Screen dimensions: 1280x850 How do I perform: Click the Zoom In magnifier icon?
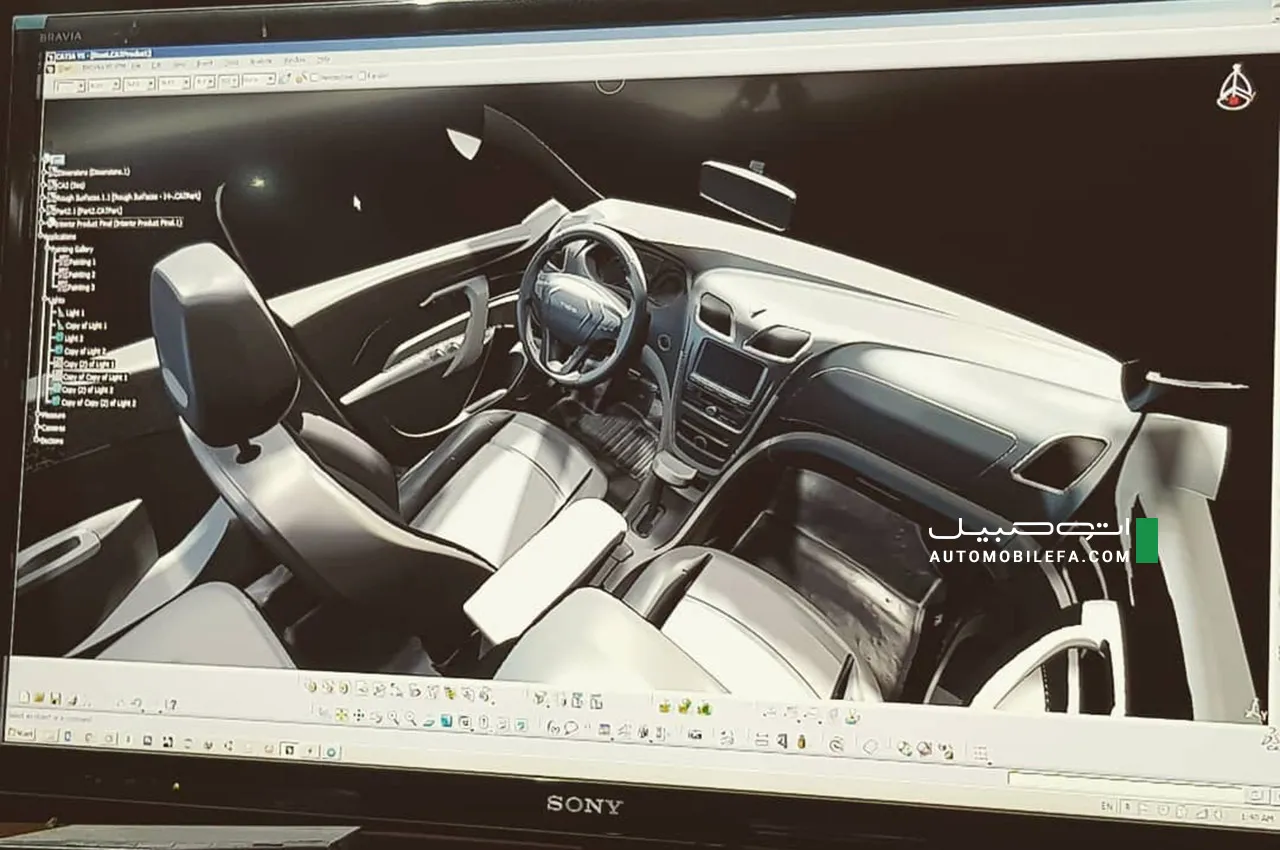click(393, 718)
